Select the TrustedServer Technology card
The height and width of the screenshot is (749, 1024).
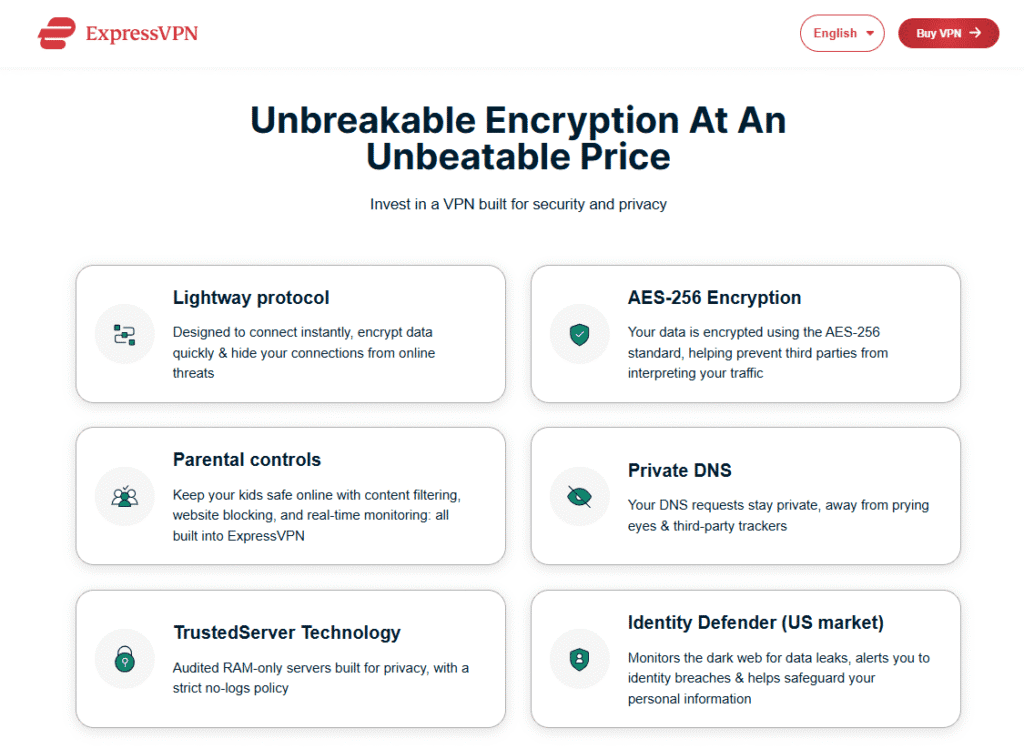coord(290,659)
